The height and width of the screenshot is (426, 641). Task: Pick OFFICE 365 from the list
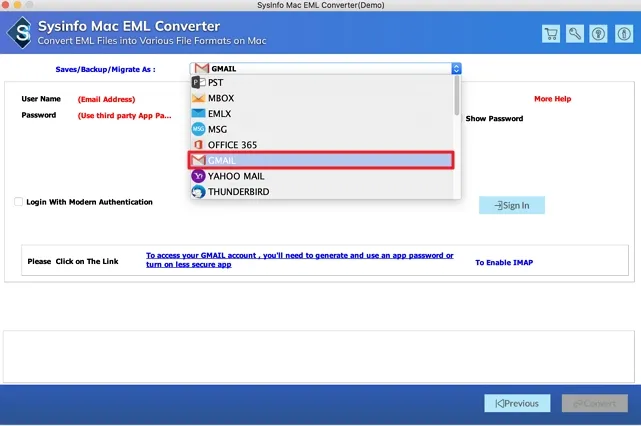click(x=322, y=145)
